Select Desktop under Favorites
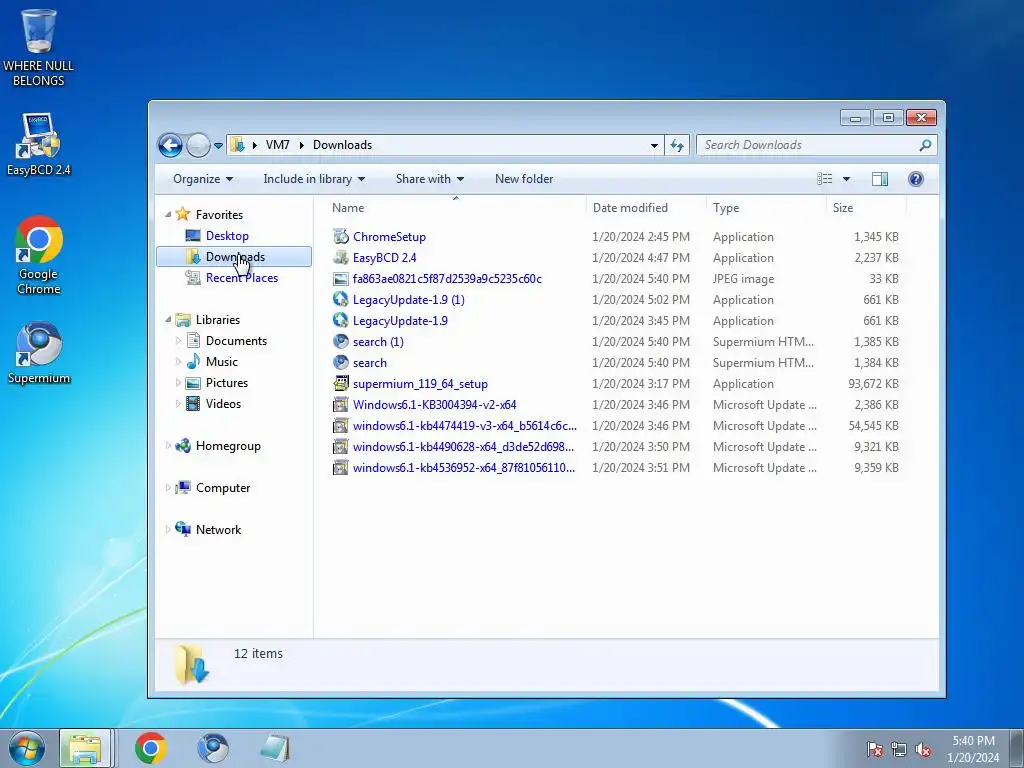1024x768 pixels. (x=227, y=236)
